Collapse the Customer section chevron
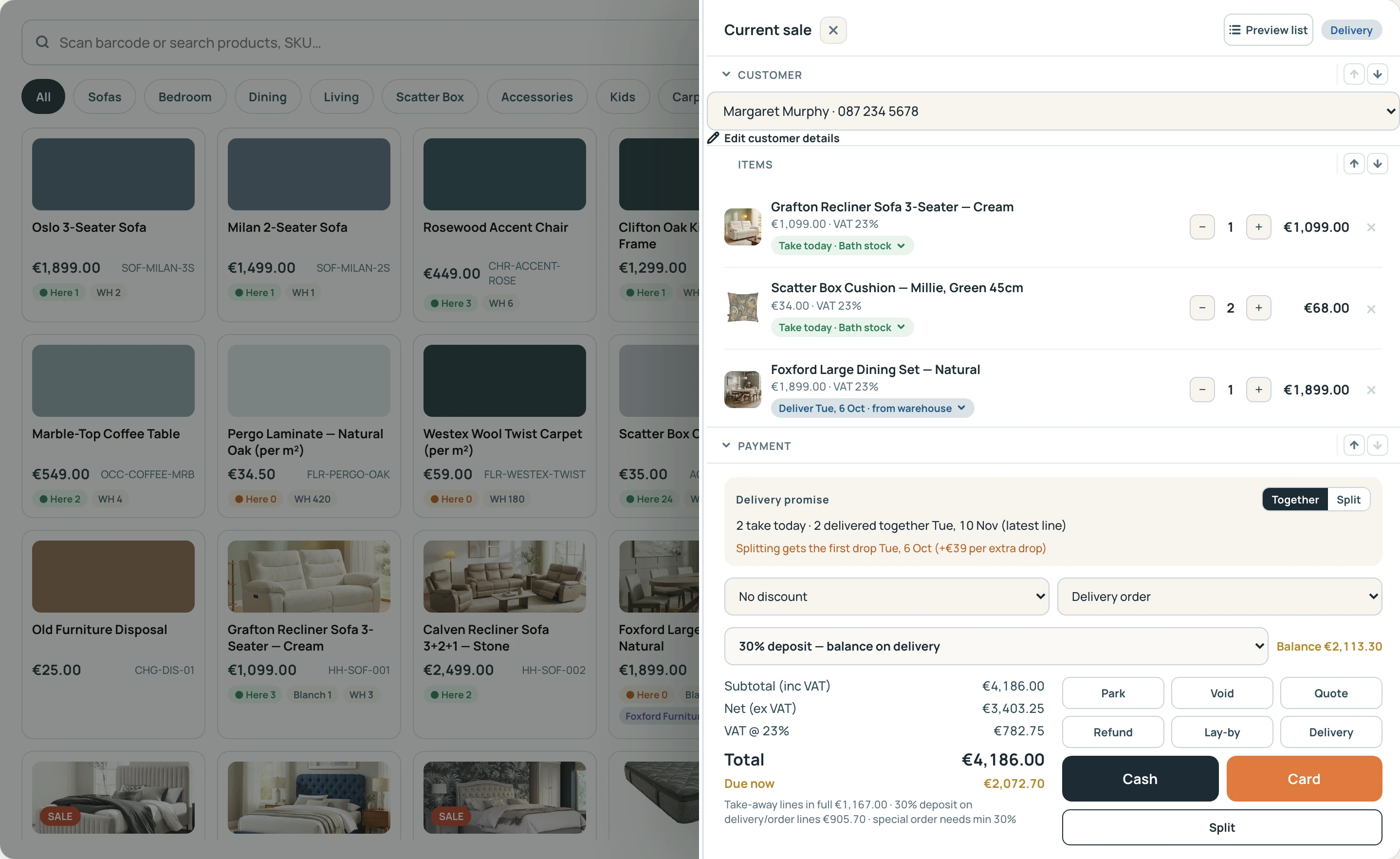Screen dimensions: 1400x859 tap(726, 75)
